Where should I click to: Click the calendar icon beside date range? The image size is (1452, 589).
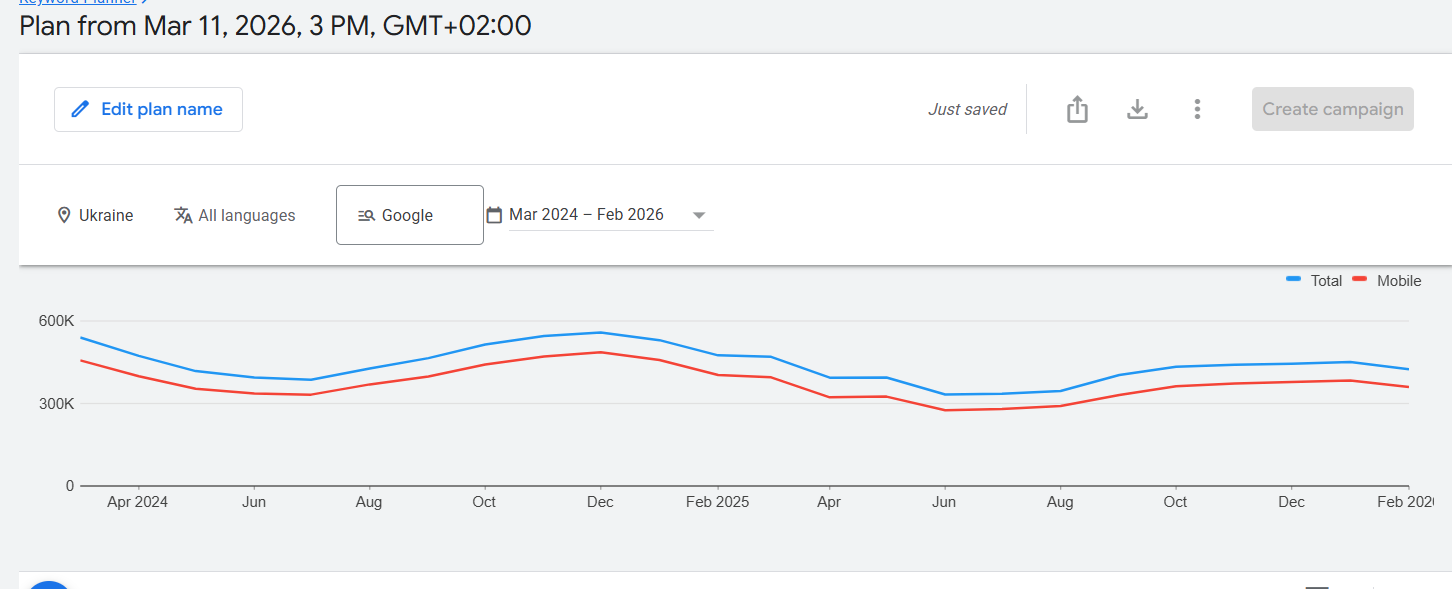pos(494,215)
